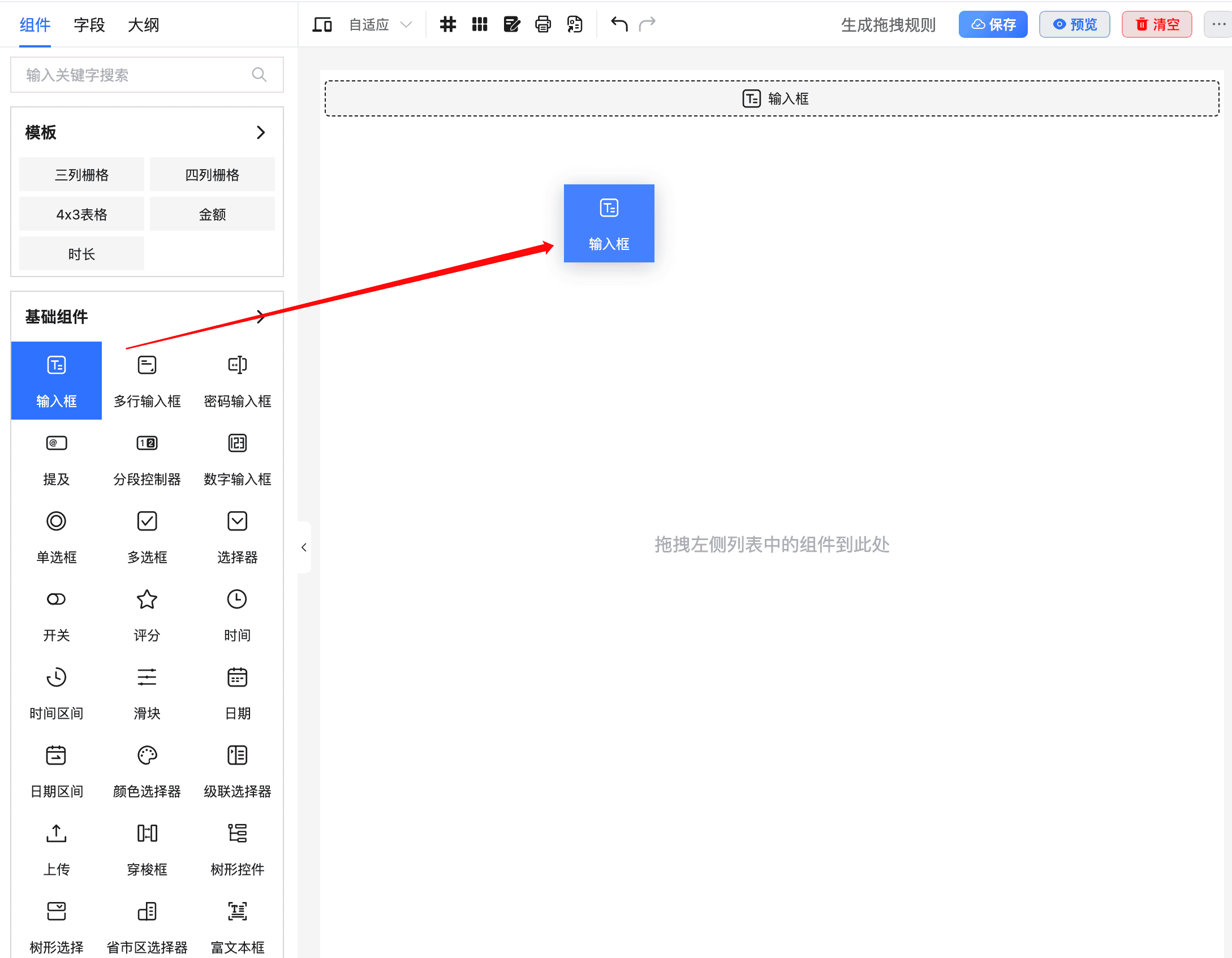Click the 分段控制器 component
This screenshot has width=1232, height=958.
click(x=147, y=459)
